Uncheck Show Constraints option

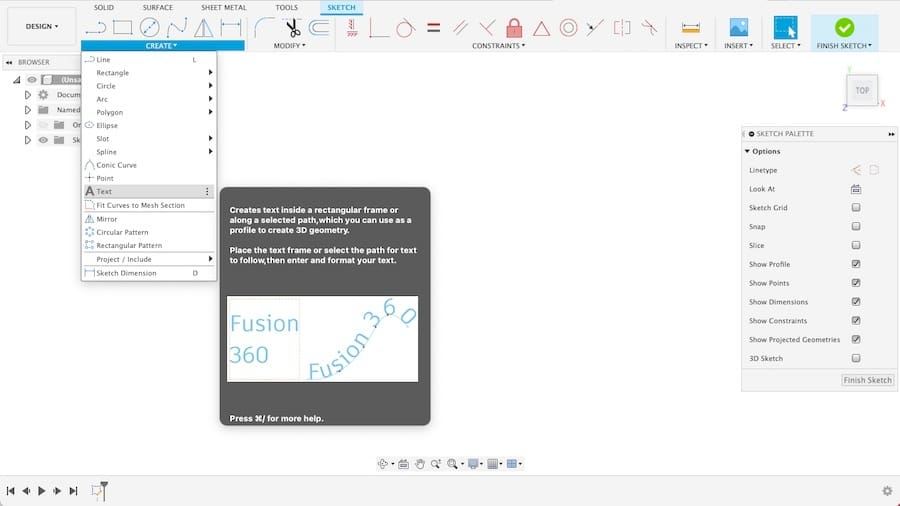856,321
